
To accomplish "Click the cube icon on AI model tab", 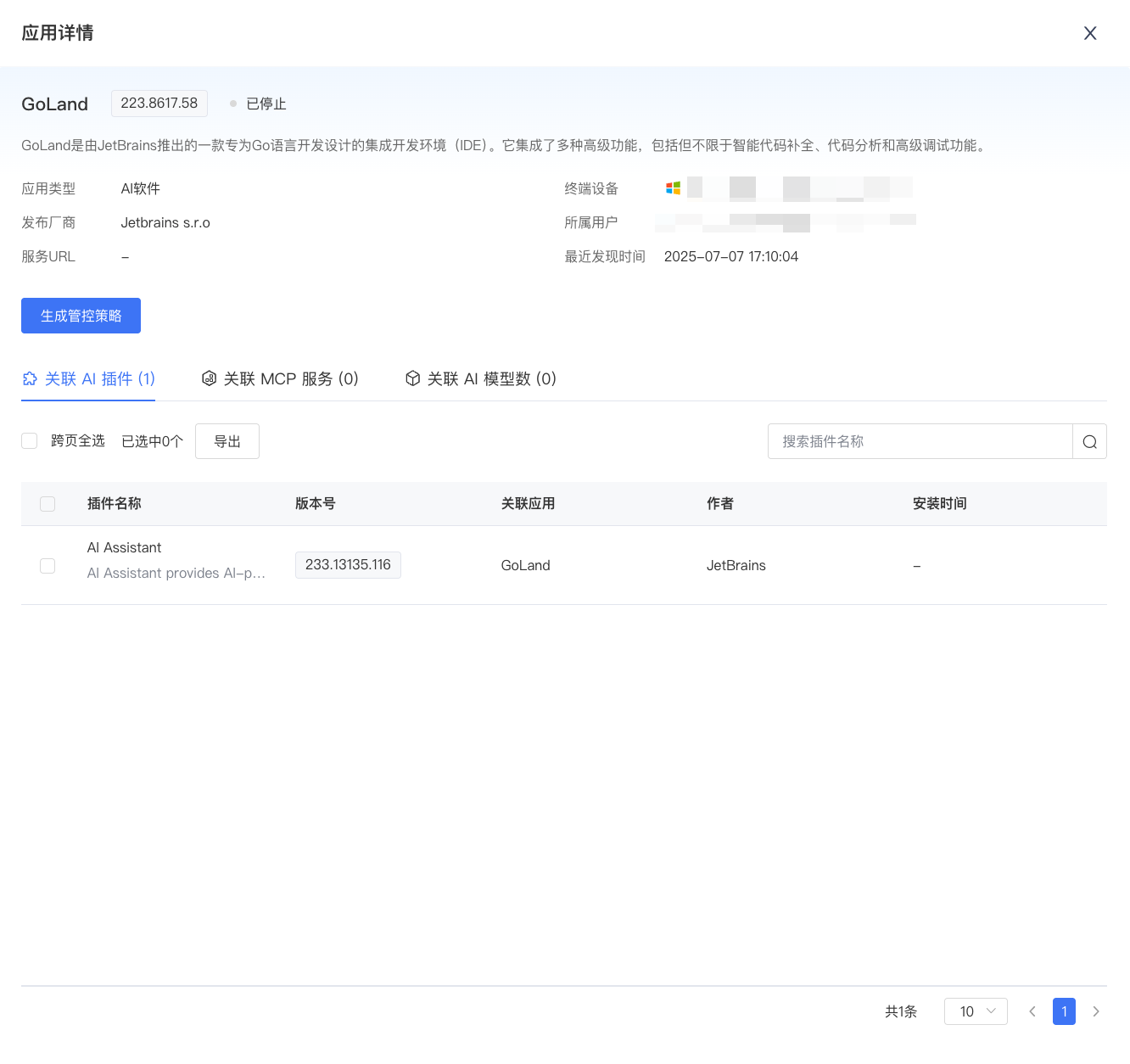I will [x=412, y=378].
